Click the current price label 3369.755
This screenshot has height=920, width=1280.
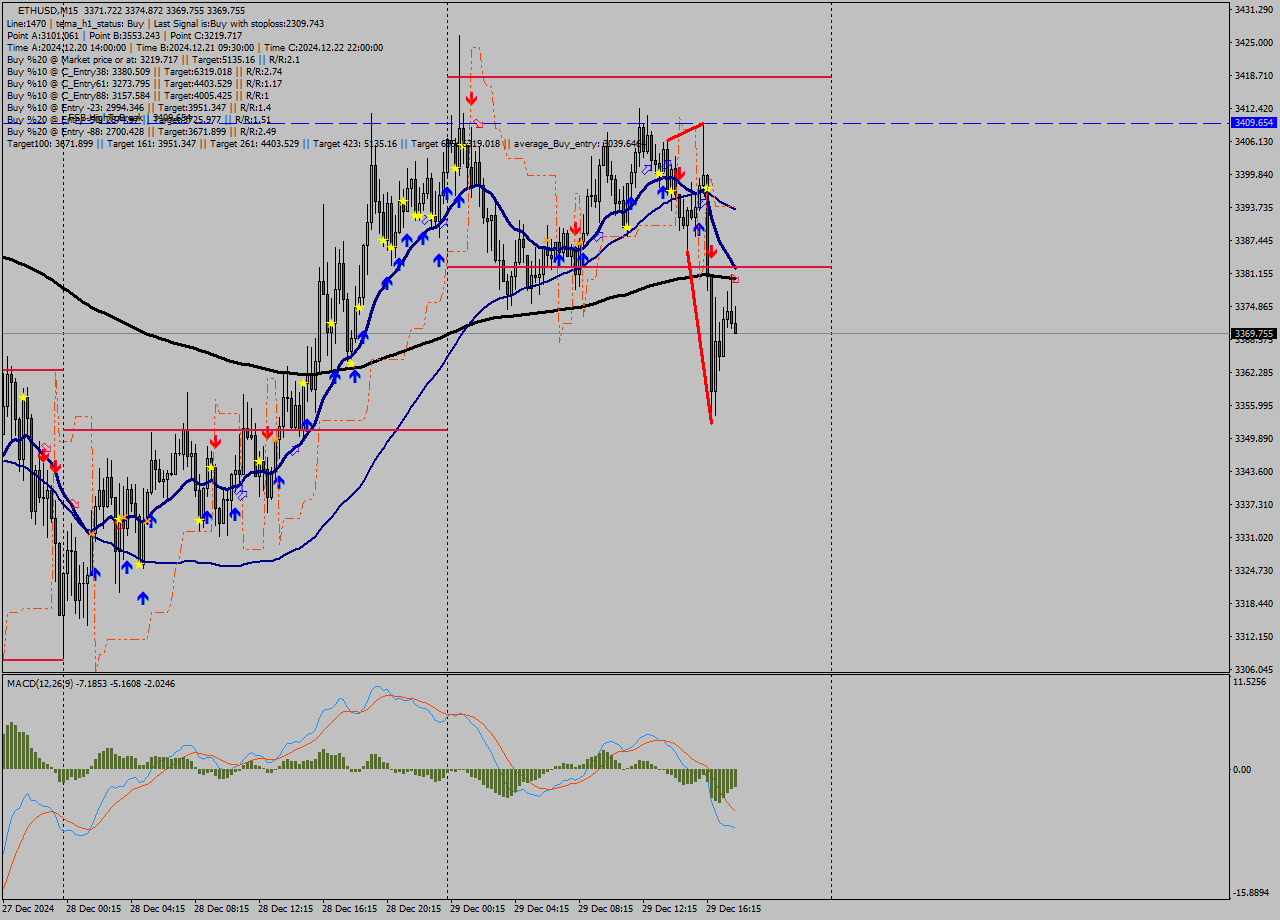click(x=1254, y=333)
